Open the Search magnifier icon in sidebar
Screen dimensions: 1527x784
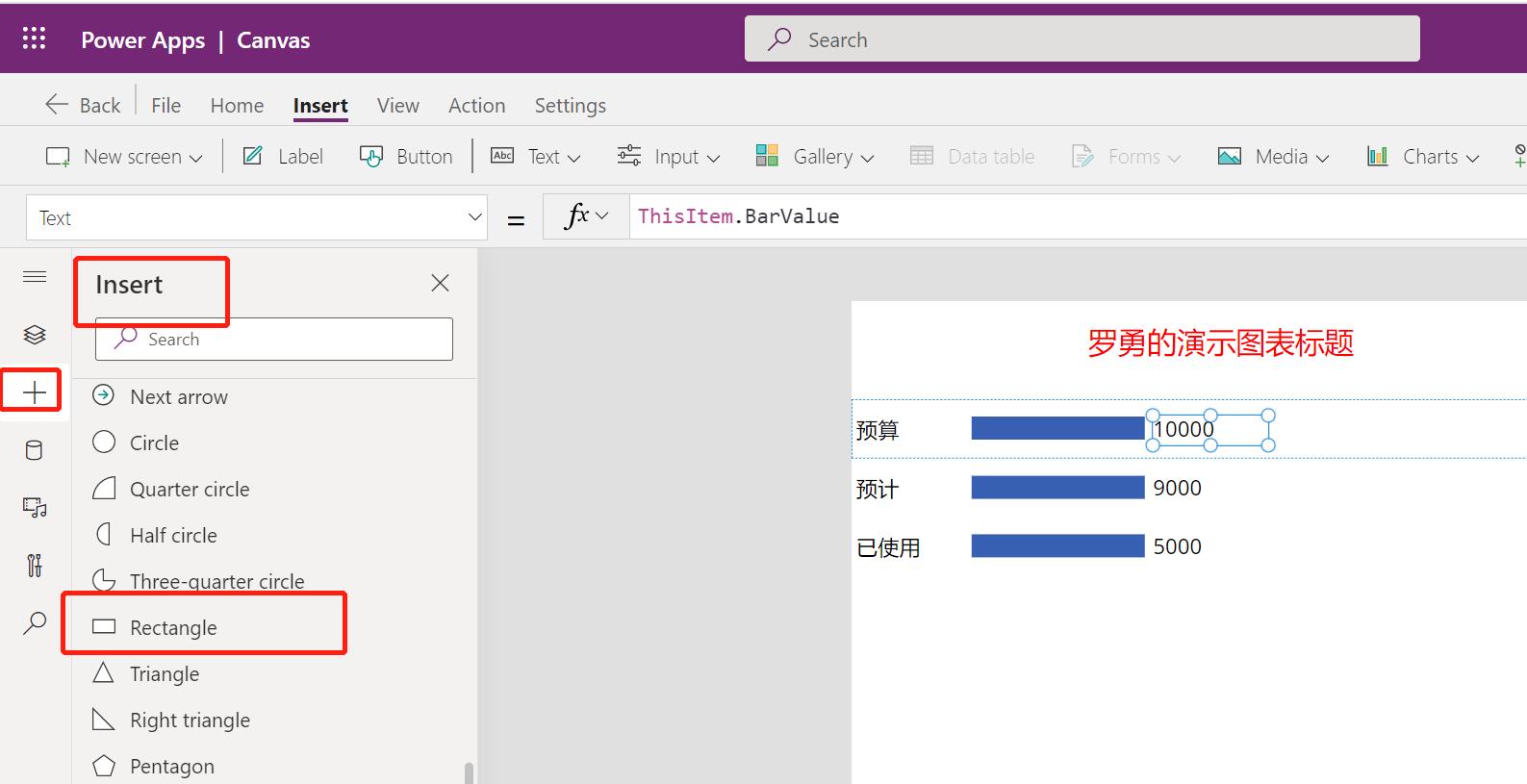35,623
